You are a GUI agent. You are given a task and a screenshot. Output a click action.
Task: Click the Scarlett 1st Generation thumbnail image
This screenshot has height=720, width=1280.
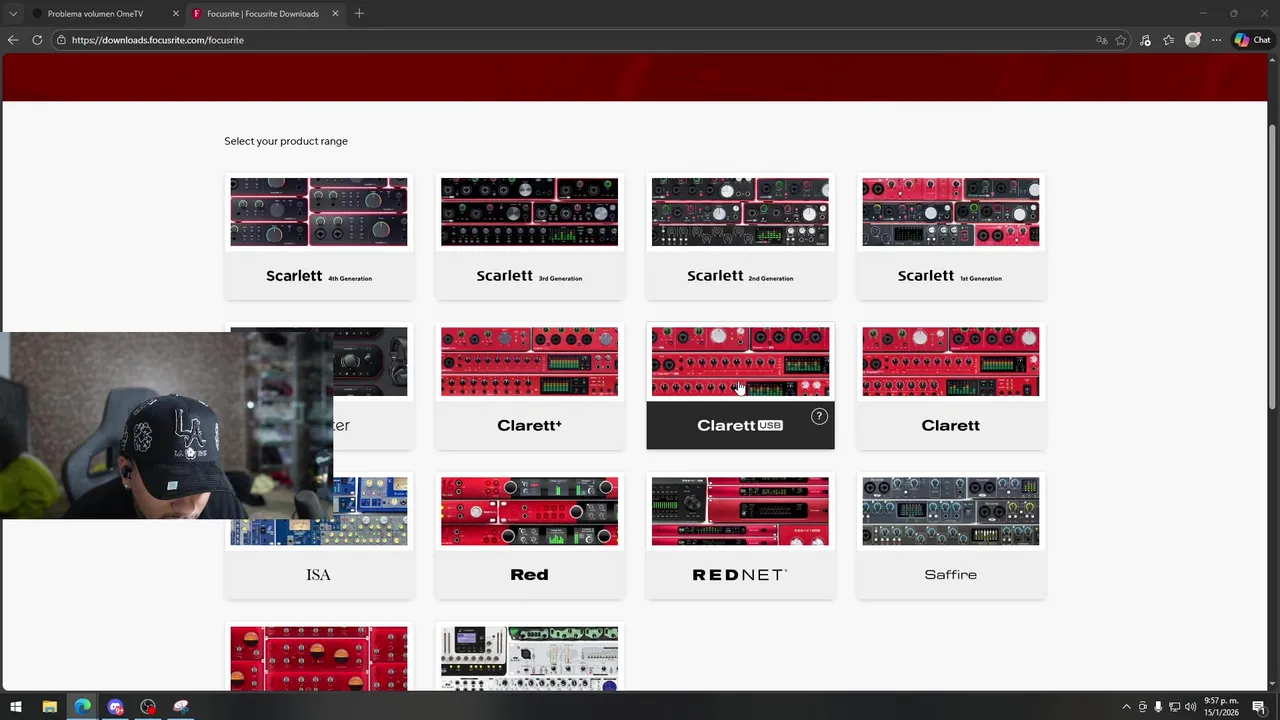point(950,212)
